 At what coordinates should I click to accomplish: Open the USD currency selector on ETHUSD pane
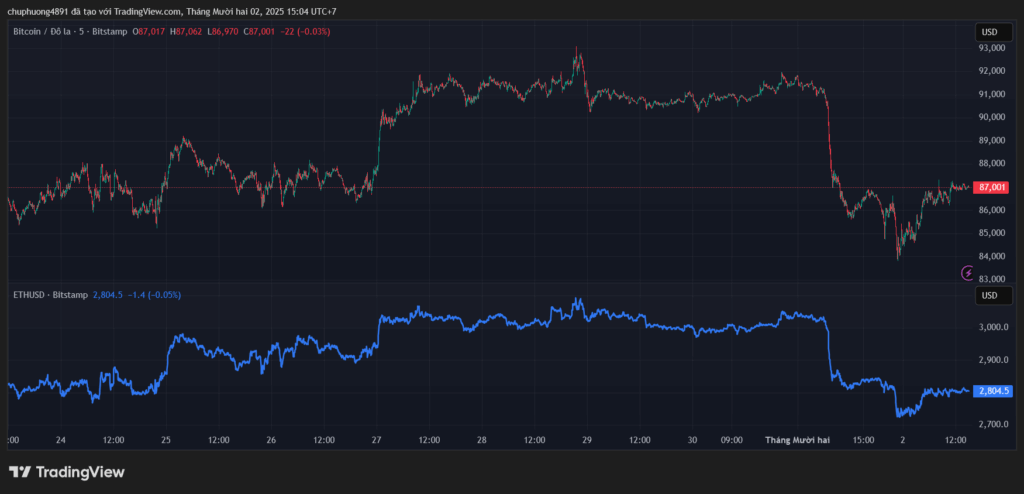pos(990,296)
